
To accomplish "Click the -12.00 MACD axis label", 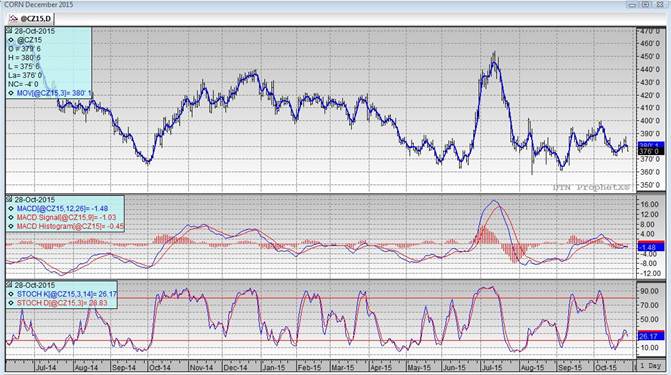I will tap(650, 273).
